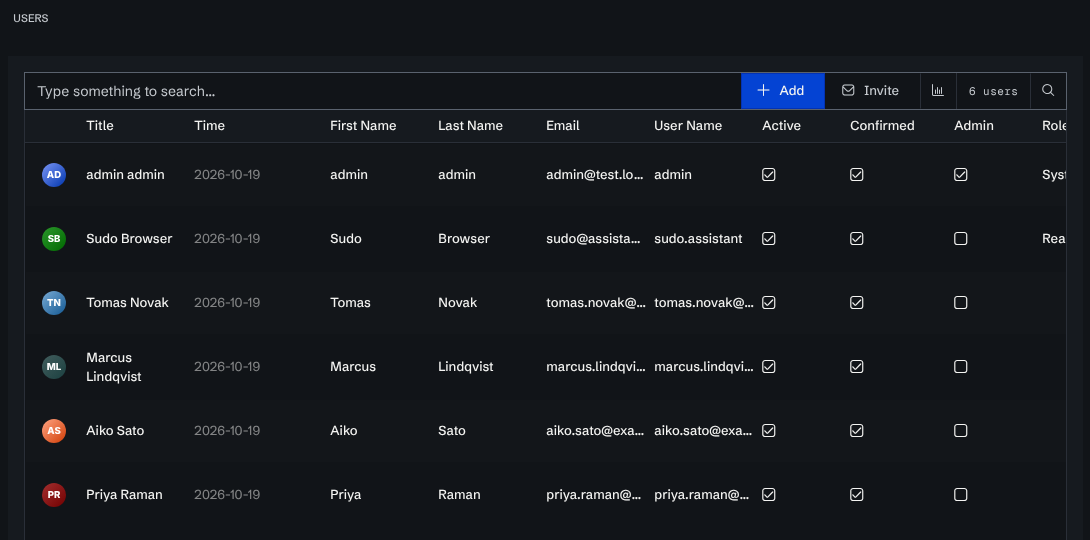Enable Admin checkbox for Sudo Browser
The image size is (1090, 540).
(961, 238)
